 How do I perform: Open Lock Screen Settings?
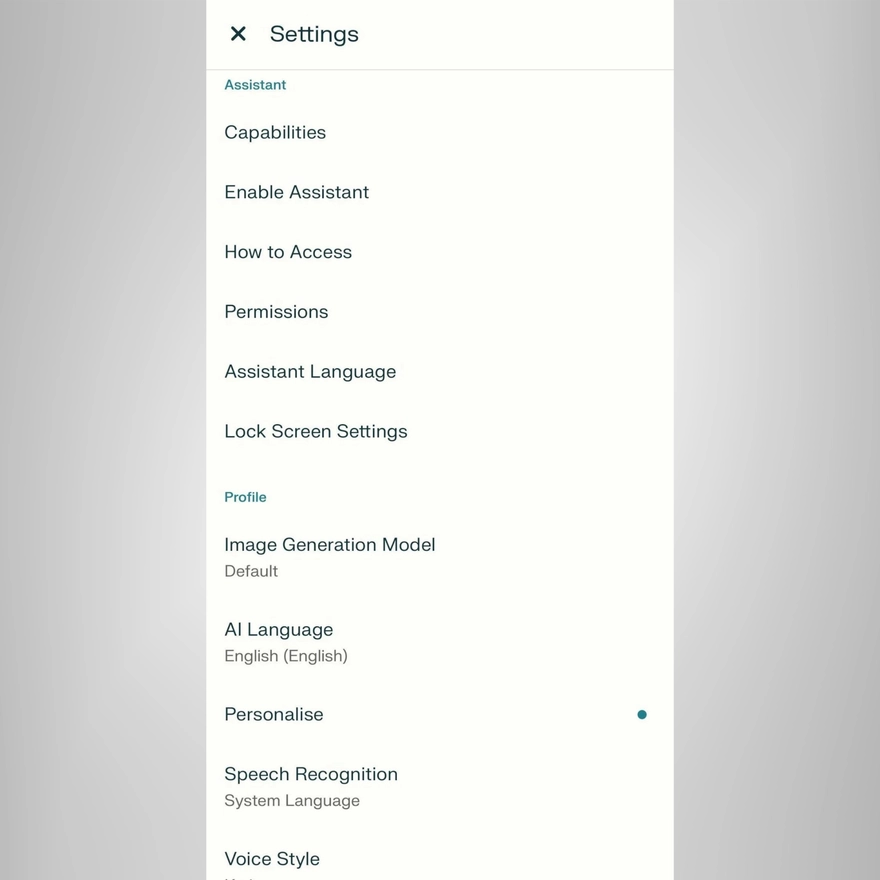[x=316, y=431]
